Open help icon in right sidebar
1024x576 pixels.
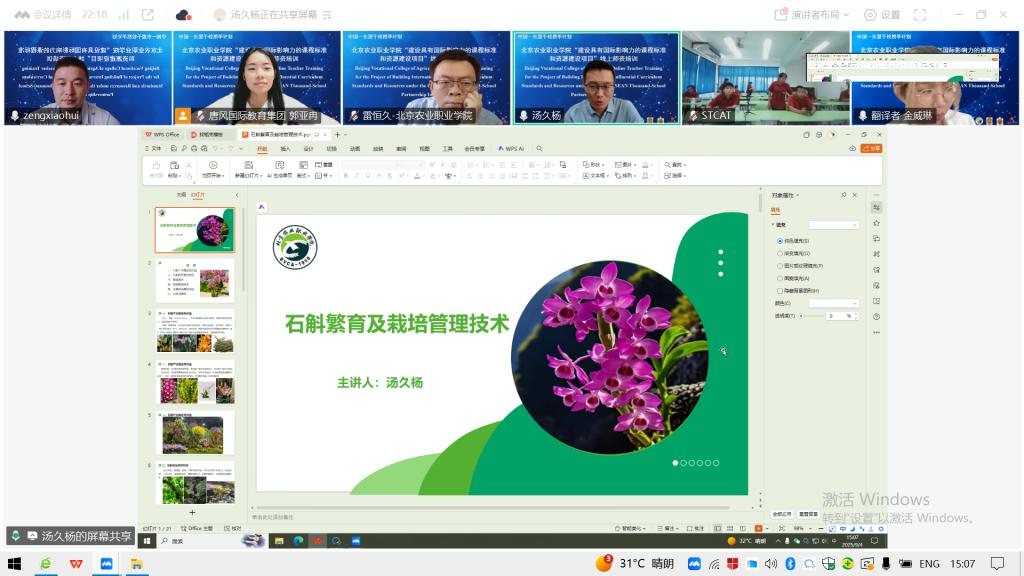876,316
